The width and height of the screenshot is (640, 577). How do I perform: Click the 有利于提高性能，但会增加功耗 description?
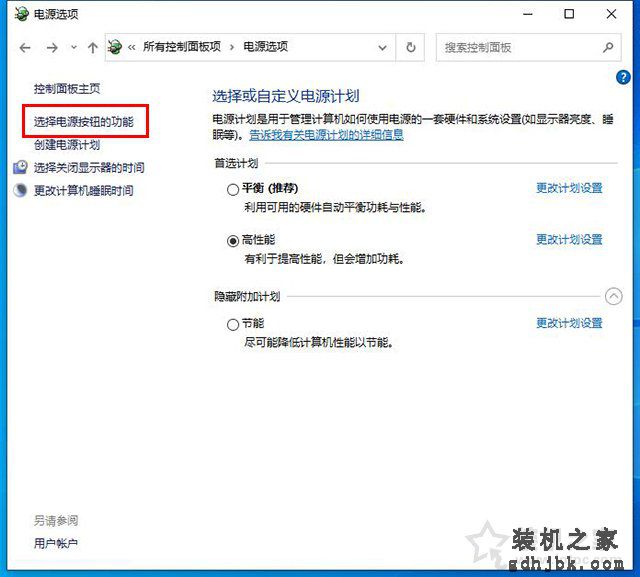324,259
